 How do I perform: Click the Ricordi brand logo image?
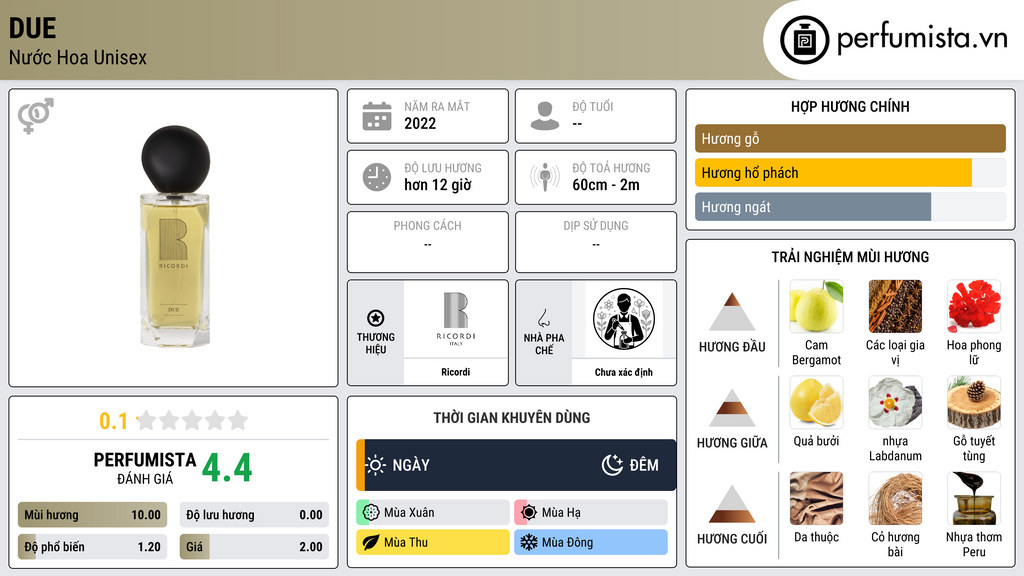coord(455,319)
